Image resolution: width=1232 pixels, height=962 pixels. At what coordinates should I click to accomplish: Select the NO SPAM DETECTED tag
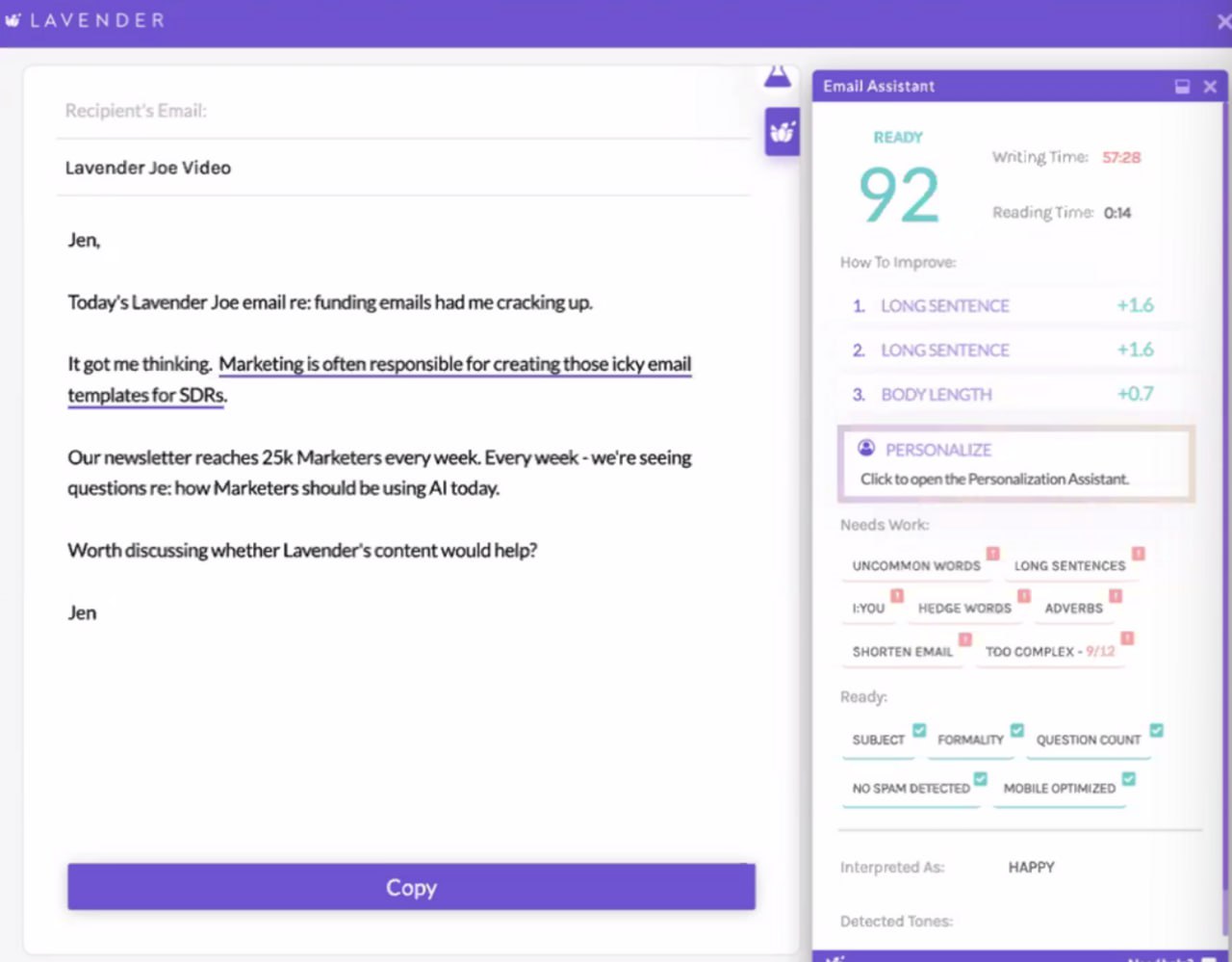(x=911, y=789)
